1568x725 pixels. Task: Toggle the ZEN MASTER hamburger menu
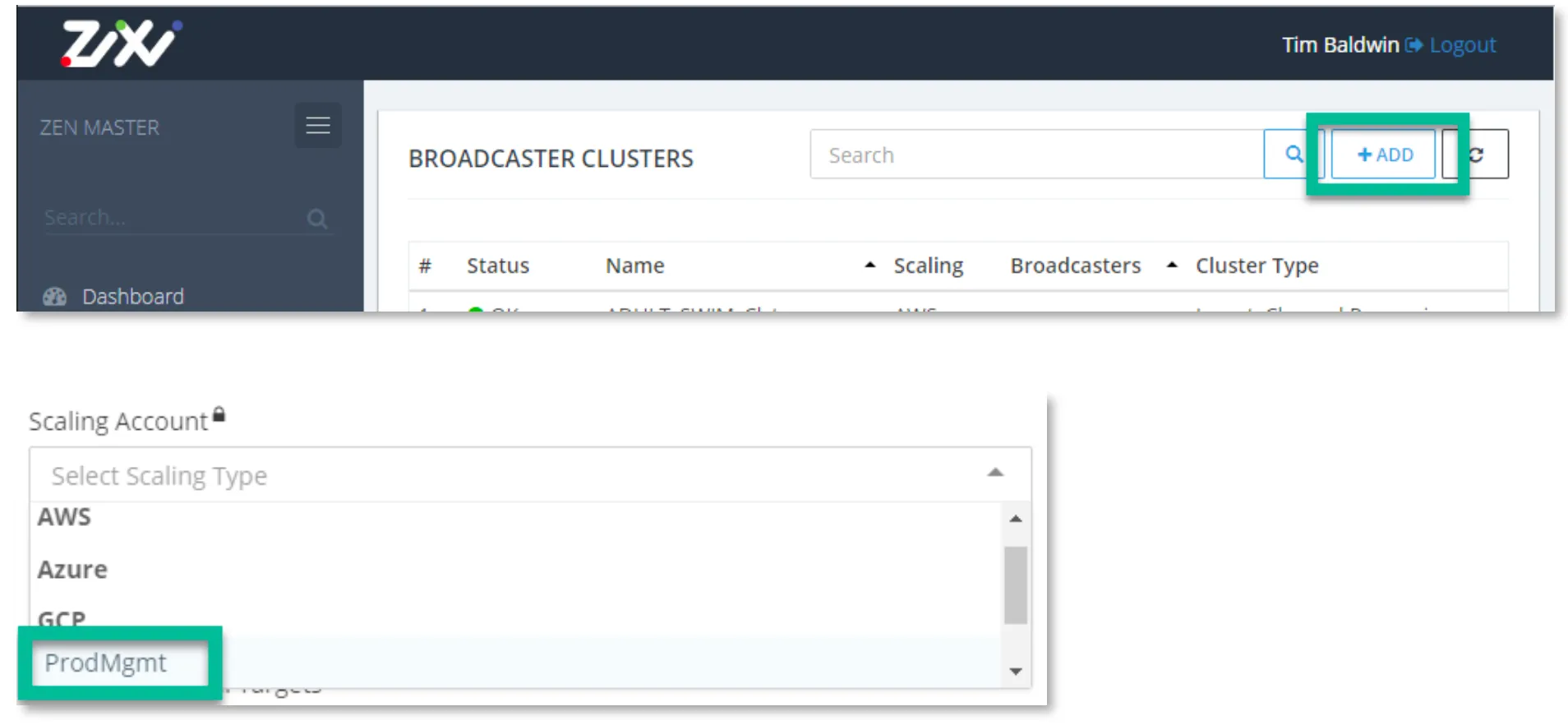318,125
